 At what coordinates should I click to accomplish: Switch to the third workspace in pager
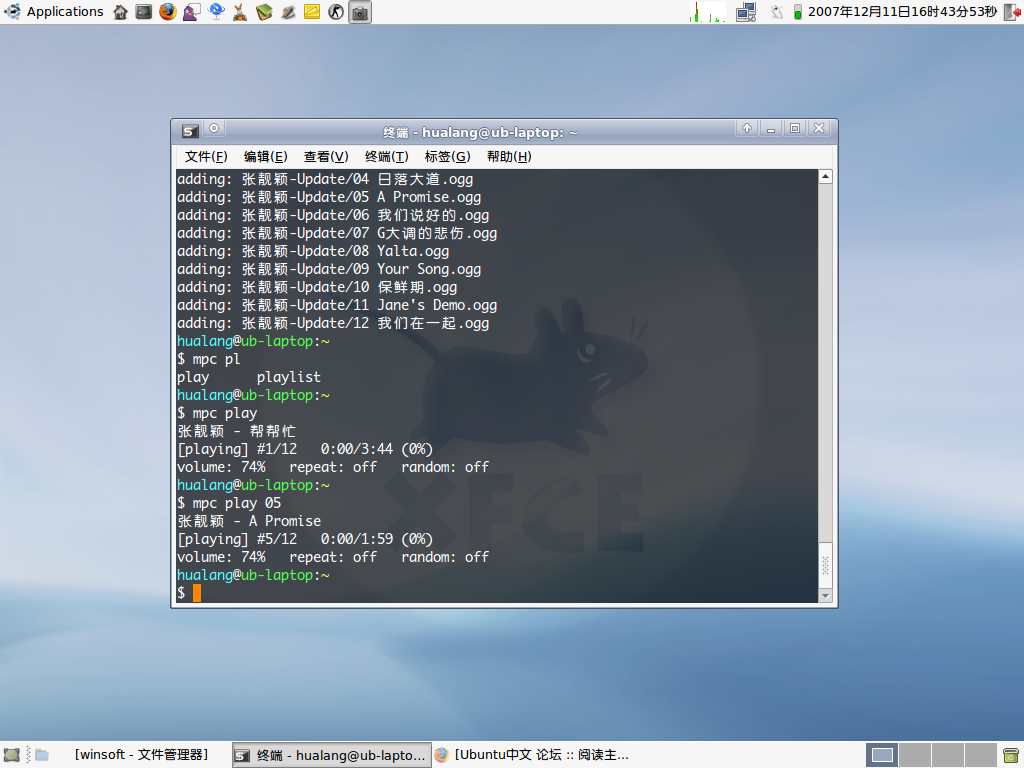948,755
